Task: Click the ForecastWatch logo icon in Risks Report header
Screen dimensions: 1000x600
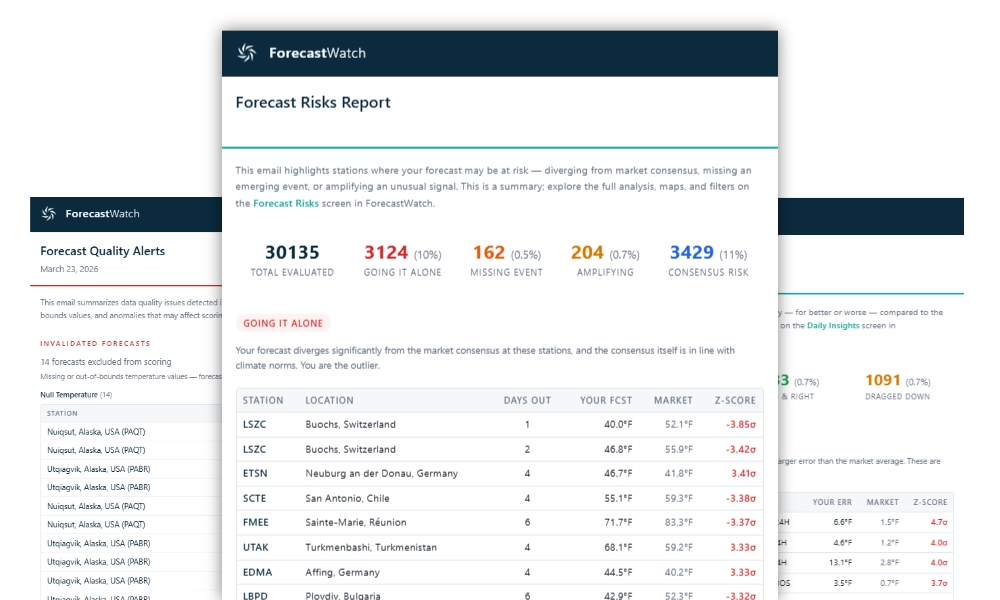Action: click(x=247, y=53)
